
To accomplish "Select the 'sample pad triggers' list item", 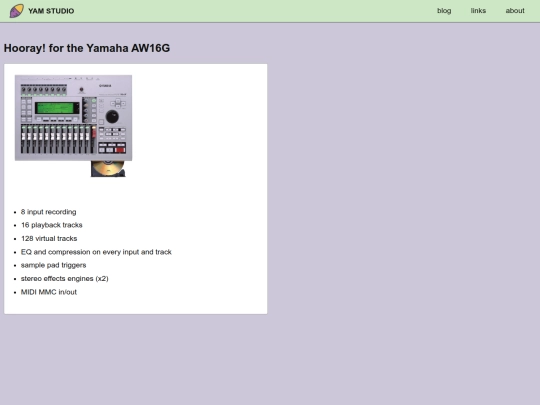I will tap(53, 265).
